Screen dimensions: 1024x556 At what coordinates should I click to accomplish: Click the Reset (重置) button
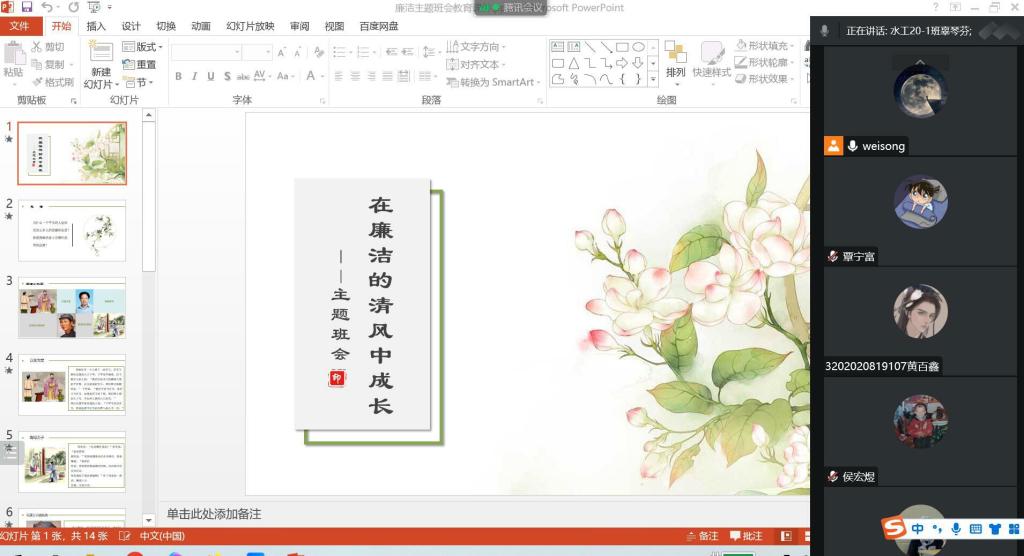139,65
